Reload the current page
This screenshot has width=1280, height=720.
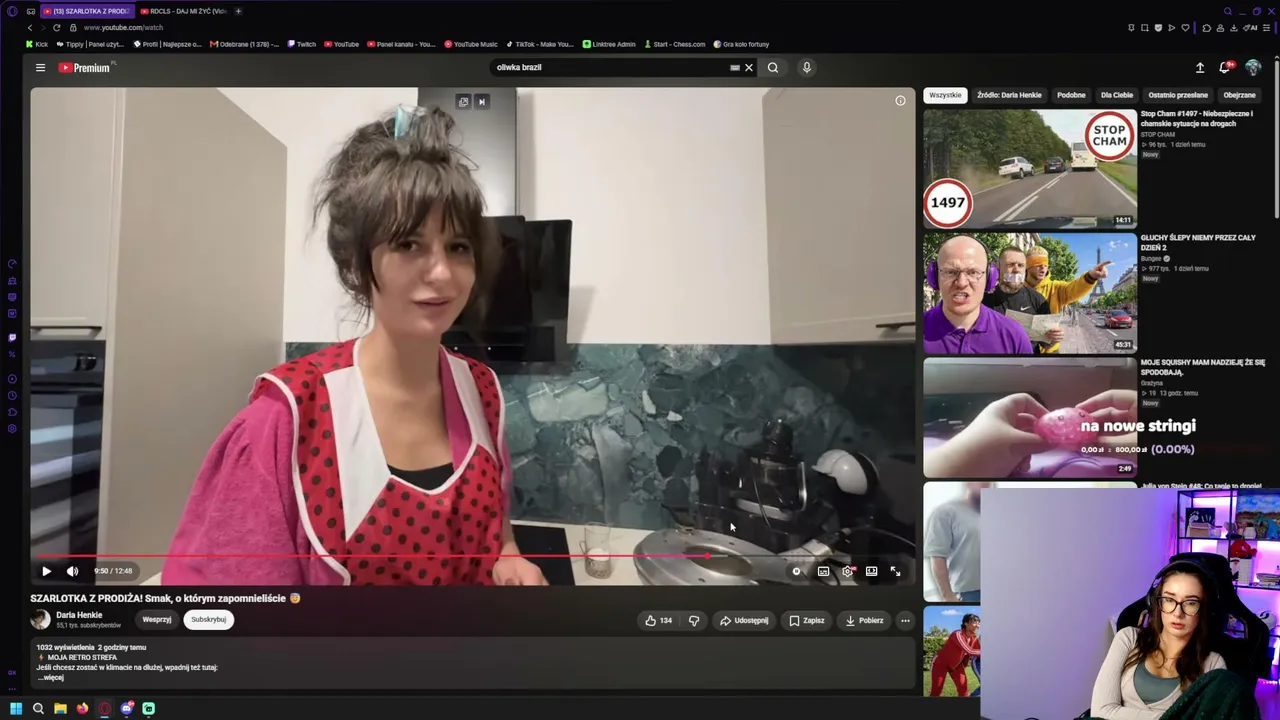56,28
